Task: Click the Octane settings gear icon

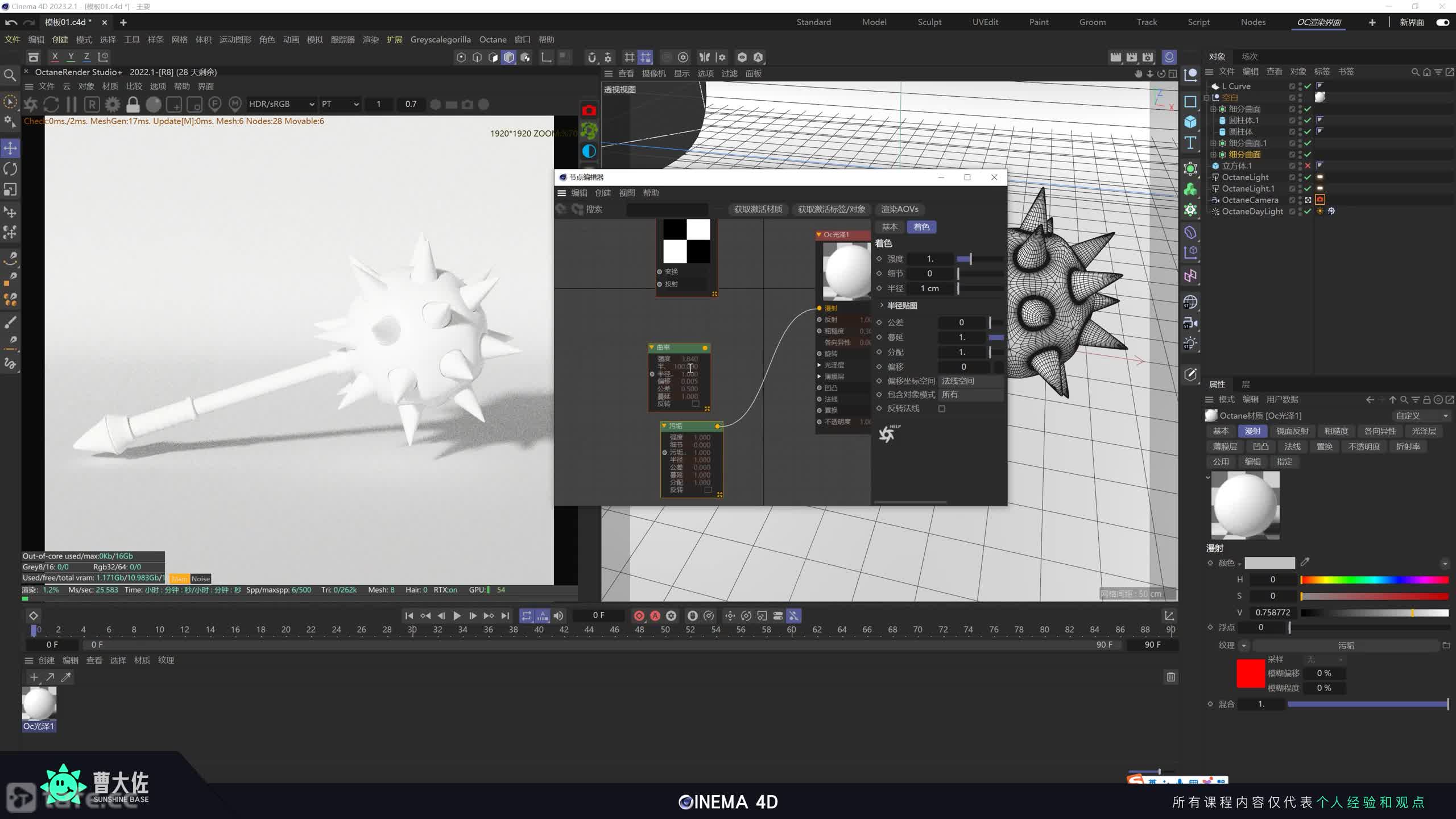Action: [113, 105]
